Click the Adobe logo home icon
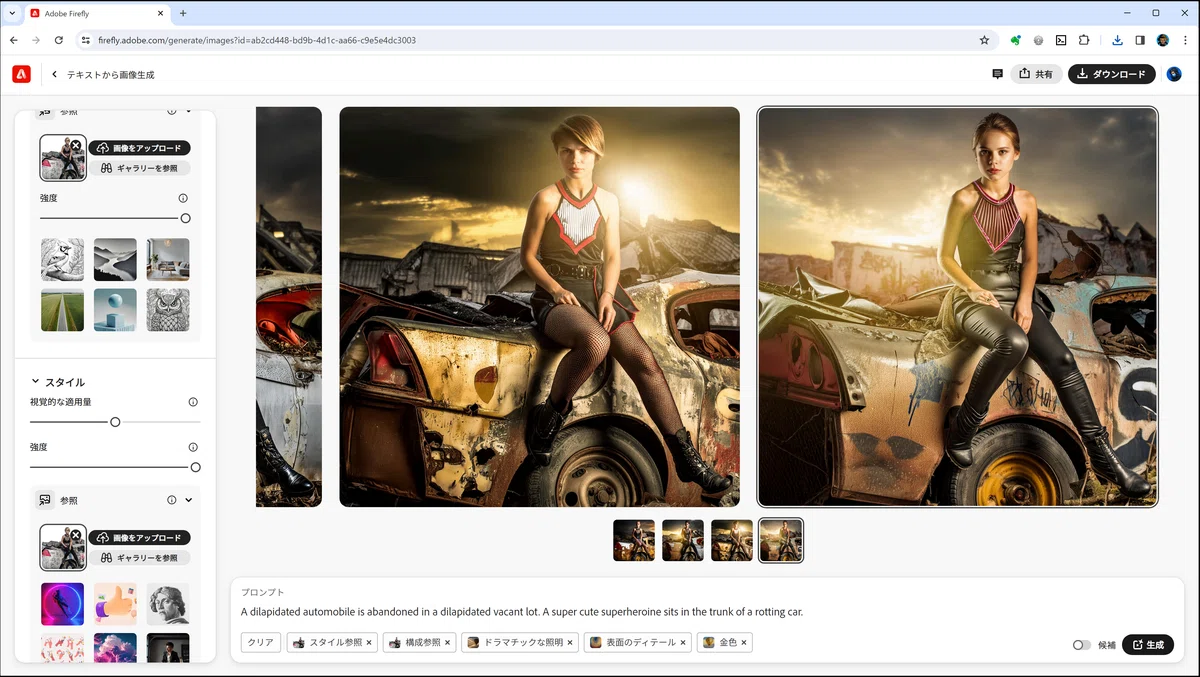Image resolution: width=1200 pixels, height=677 pixels. 22,74
